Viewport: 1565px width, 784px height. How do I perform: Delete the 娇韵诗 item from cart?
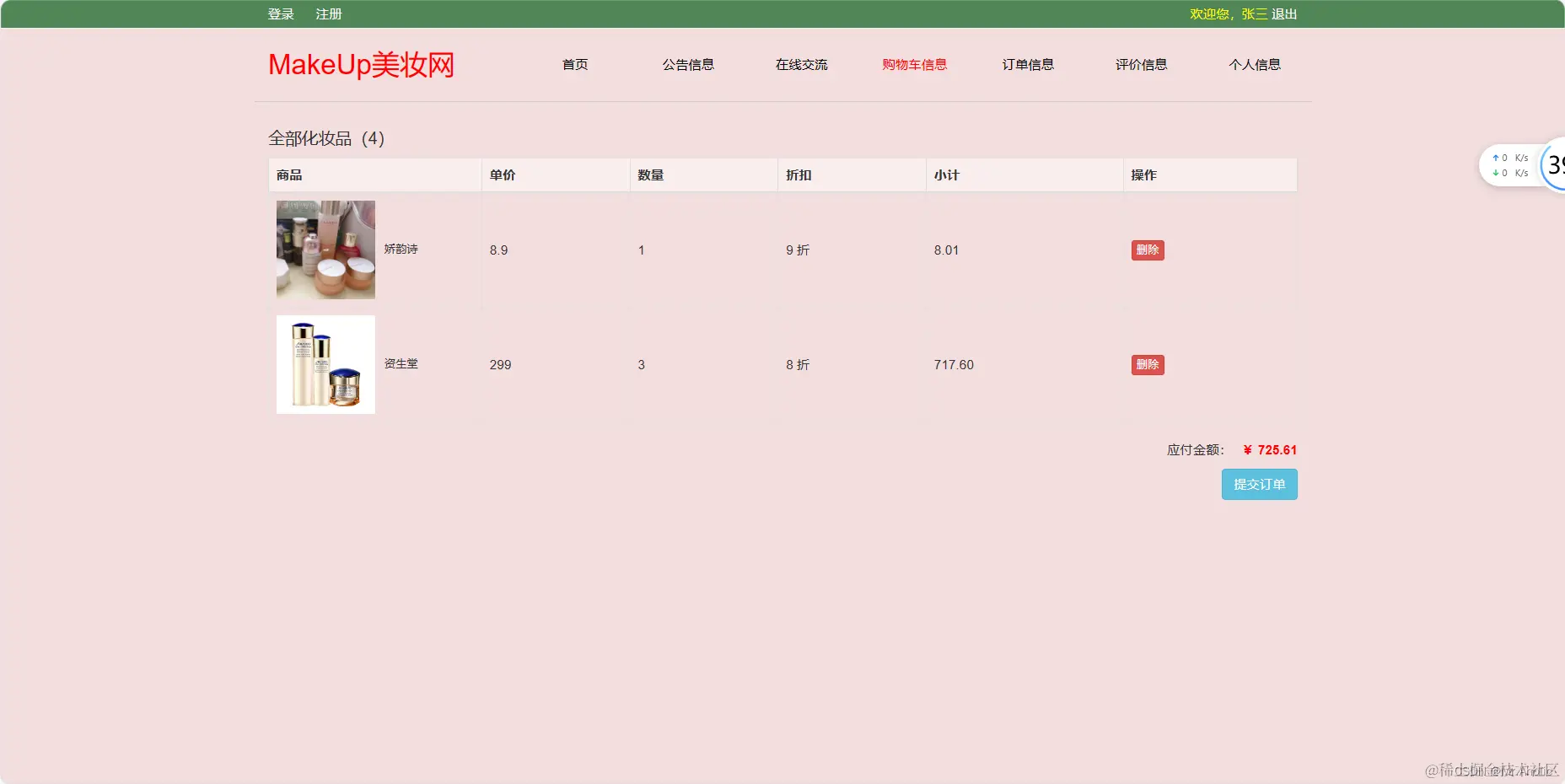pyautogui.click(x=1147, y=250)
